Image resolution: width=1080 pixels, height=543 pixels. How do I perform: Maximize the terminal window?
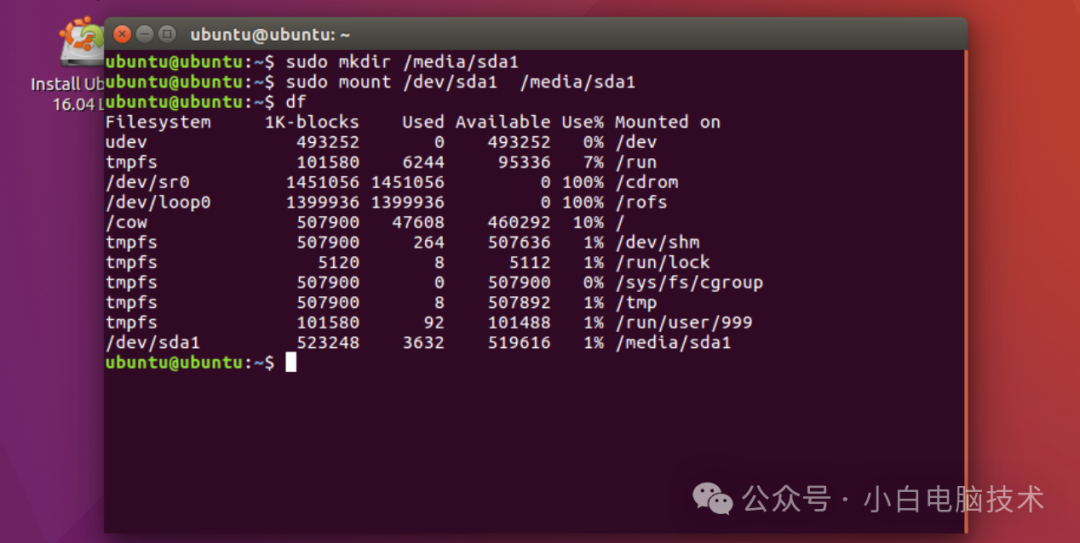point(167,34)
